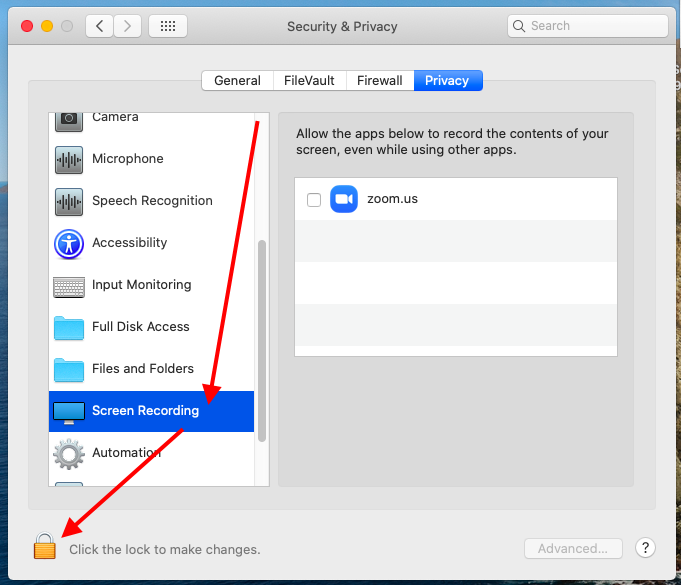Click the Automation gear icon

69,453
